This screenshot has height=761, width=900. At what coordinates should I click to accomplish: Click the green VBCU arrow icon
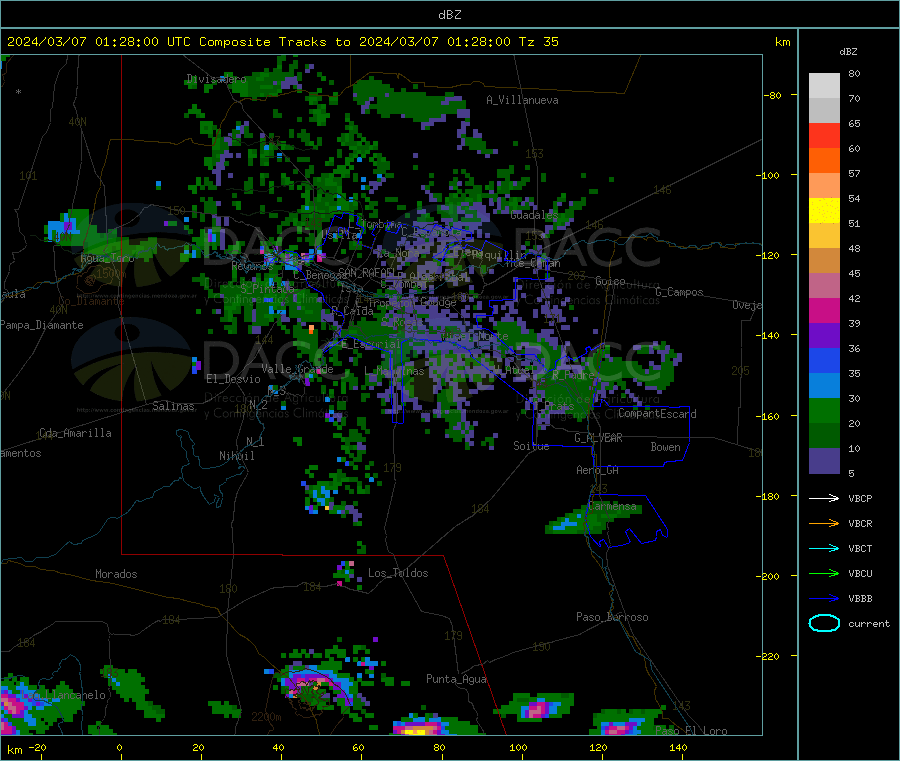pos(824,573)
